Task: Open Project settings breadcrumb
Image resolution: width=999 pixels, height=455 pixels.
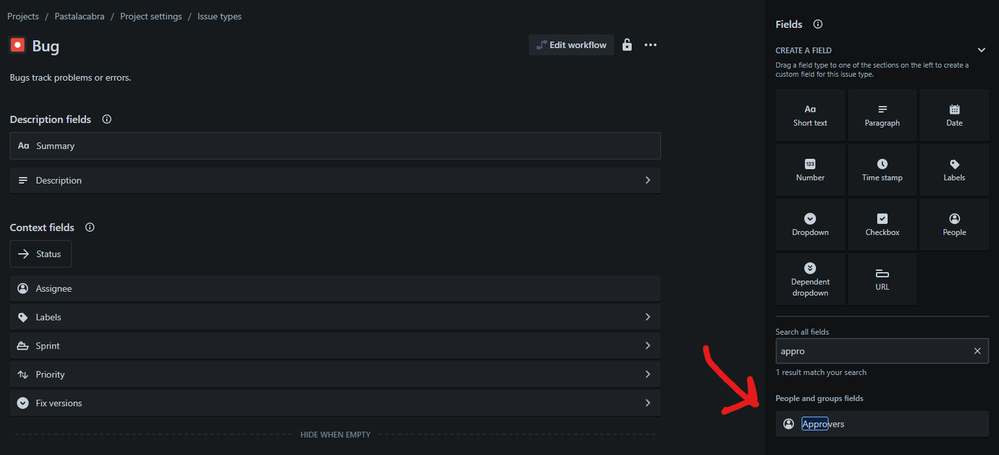Action: 151,17
